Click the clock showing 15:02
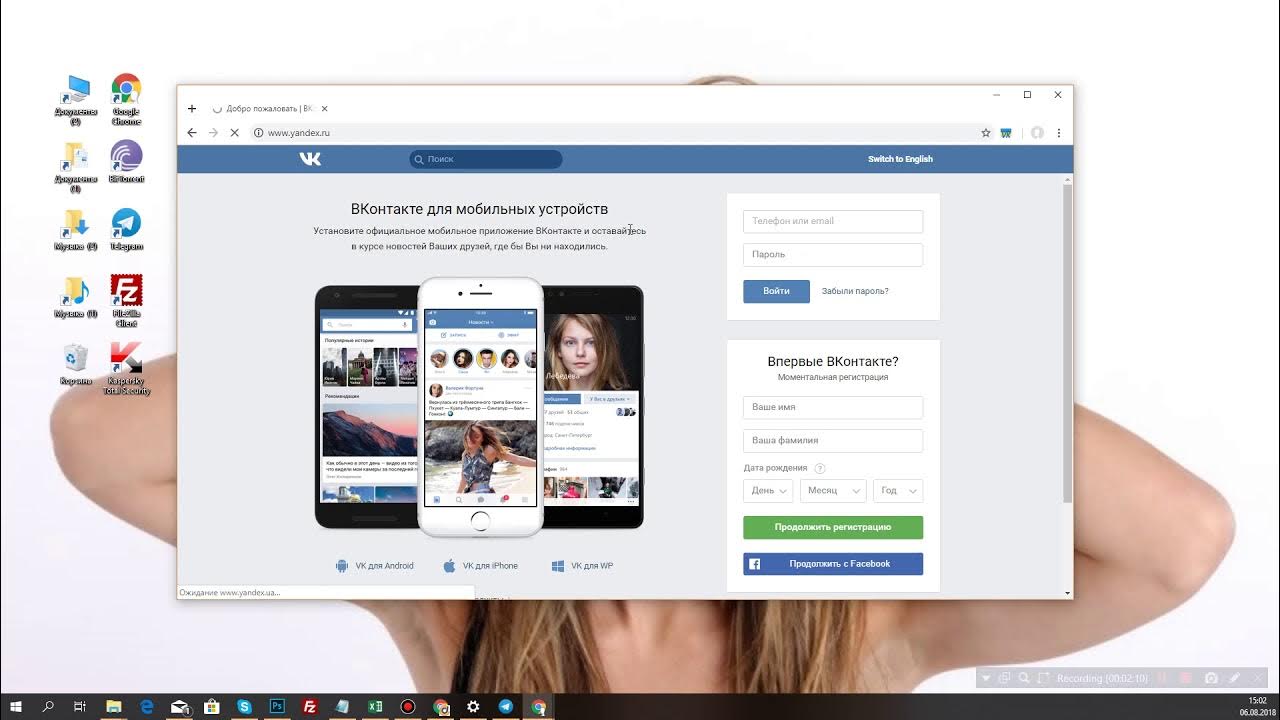 1256,701
